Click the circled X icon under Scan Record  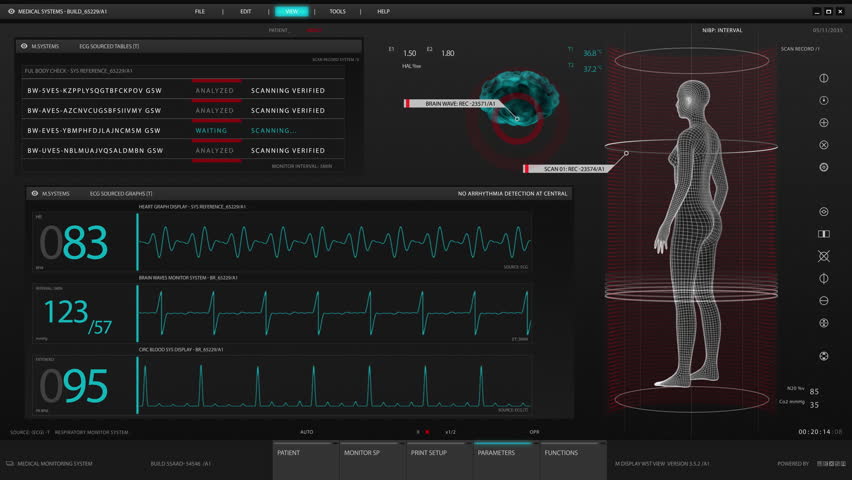pyautogui.click(x=824, y=145)
